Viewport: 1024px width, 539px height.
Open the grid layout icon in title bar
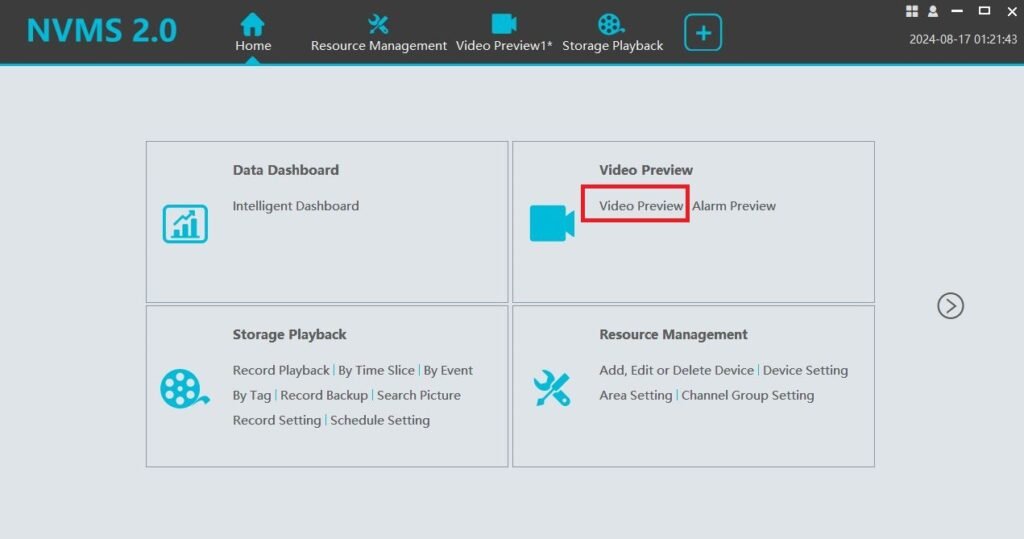(912, 11)
